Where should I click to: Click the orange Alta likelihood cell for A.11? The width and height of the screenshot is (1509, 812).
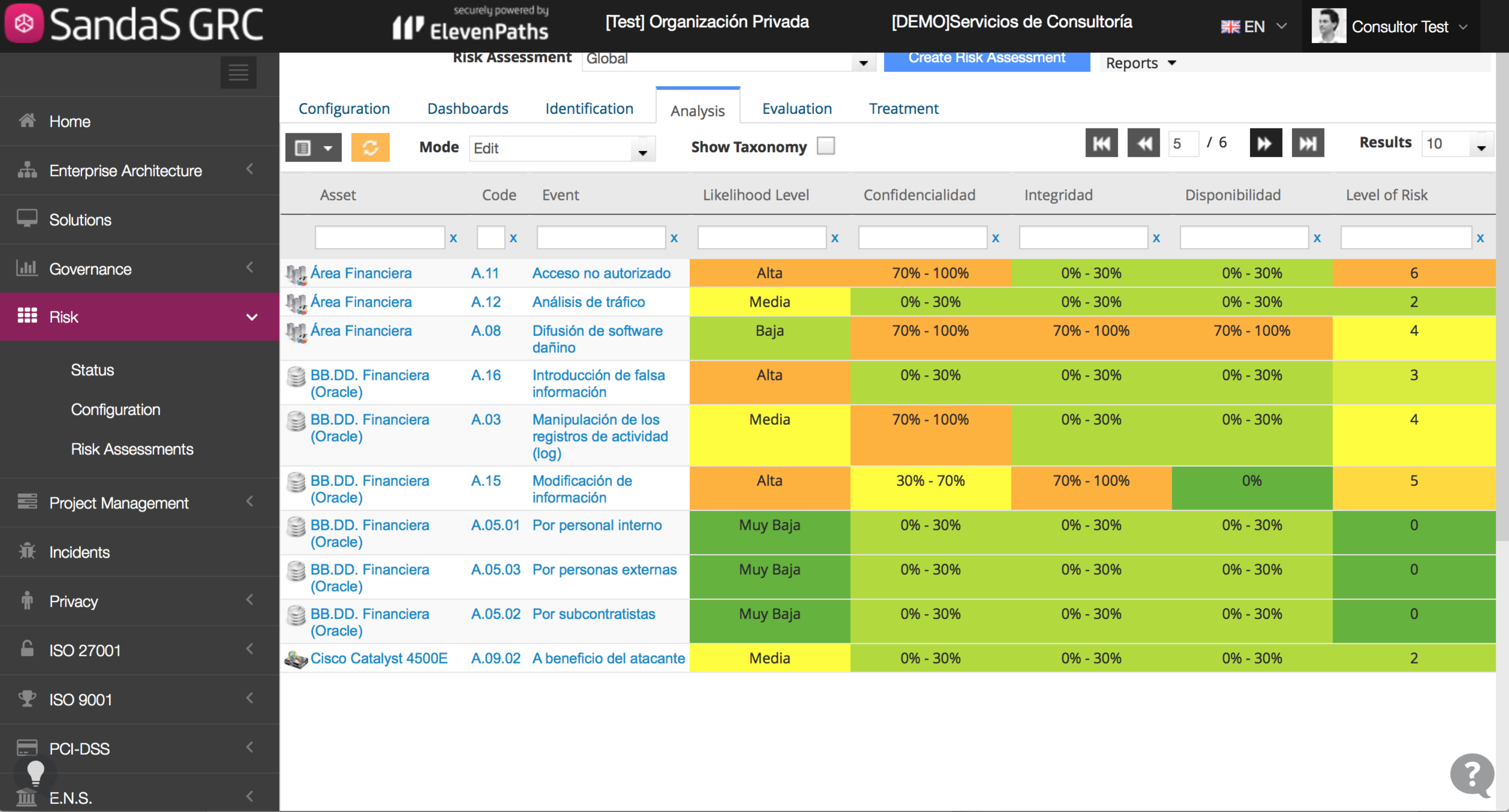[x=769, y=273]
